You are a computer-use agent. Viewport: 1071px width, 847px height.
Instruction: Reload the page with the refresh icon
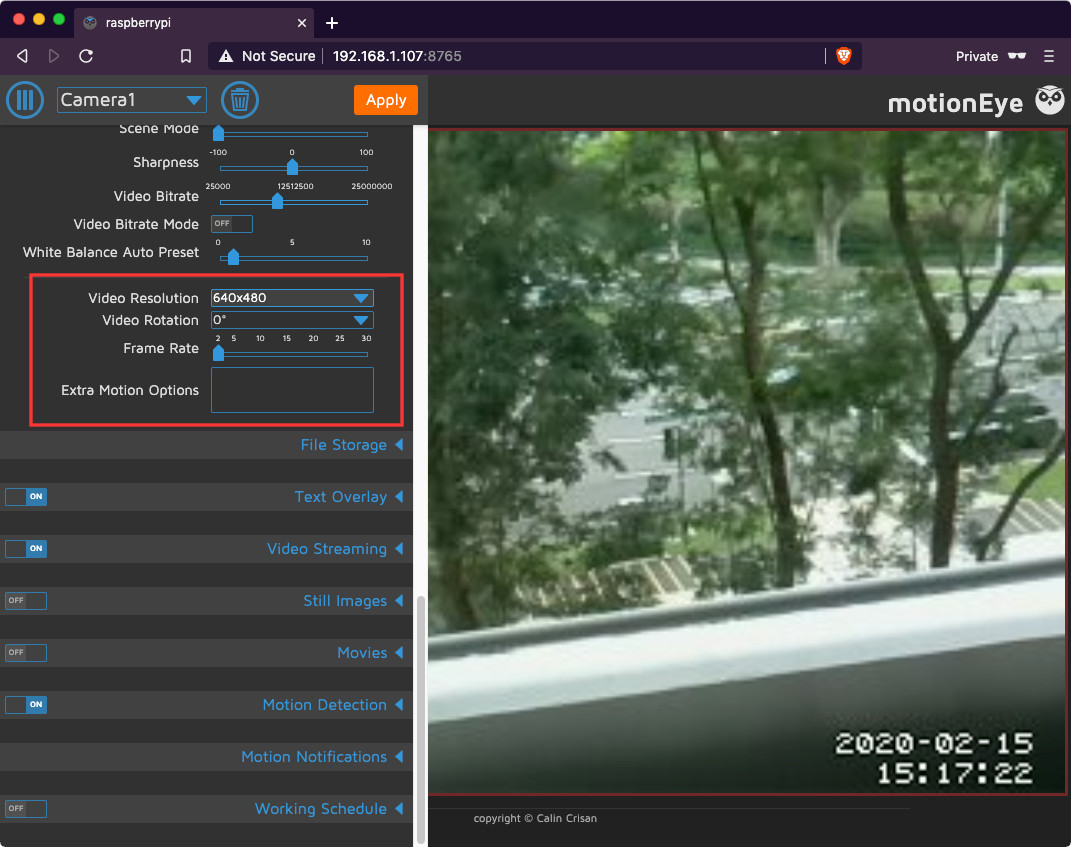(86, 56)
